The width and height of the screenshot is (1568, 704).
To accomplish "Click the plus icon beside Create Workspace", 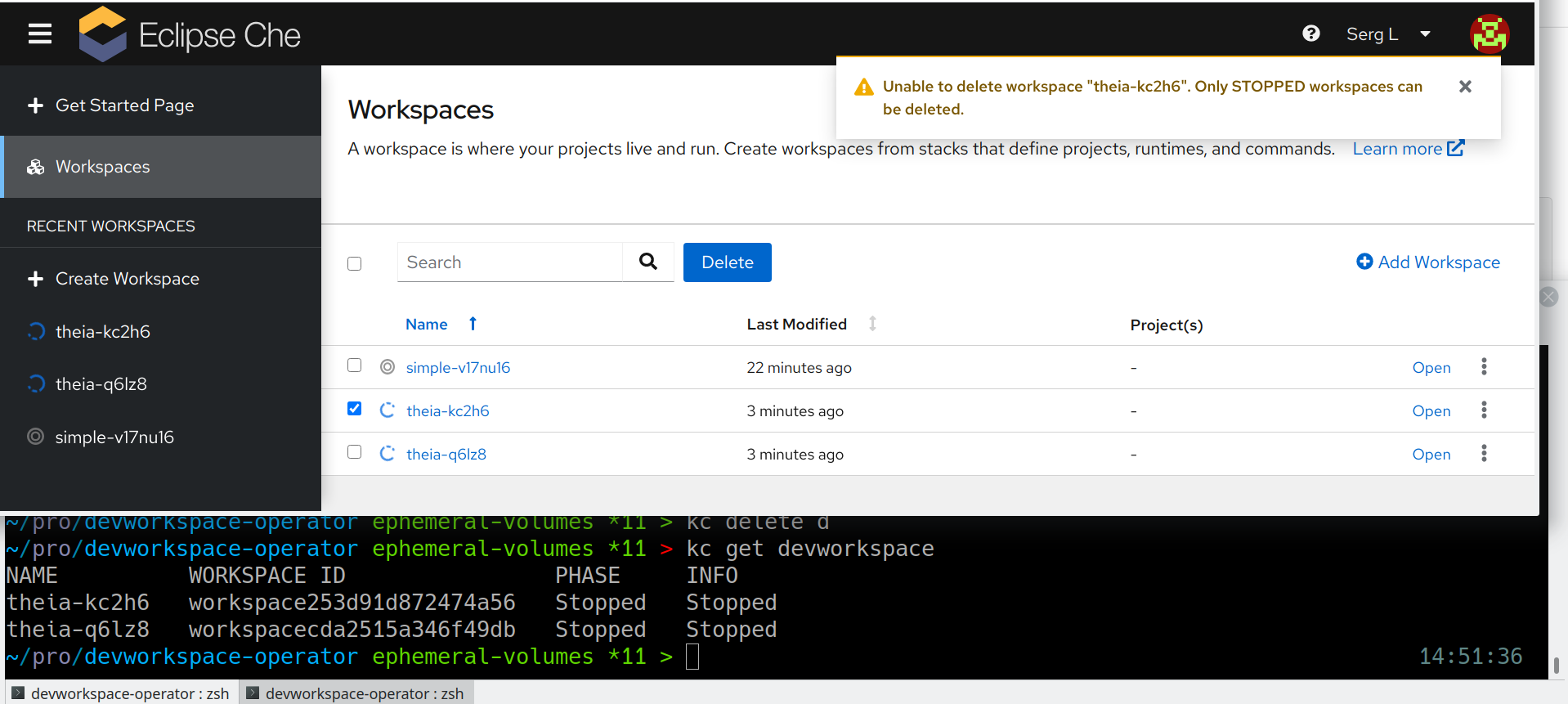I will pos(35,279).
